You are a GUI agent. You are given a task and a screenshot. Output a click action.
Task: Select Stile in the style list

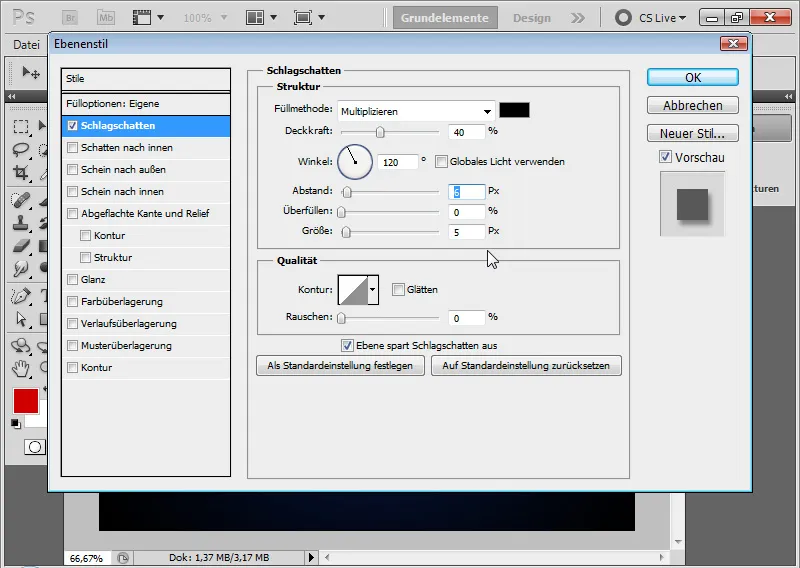145,79
